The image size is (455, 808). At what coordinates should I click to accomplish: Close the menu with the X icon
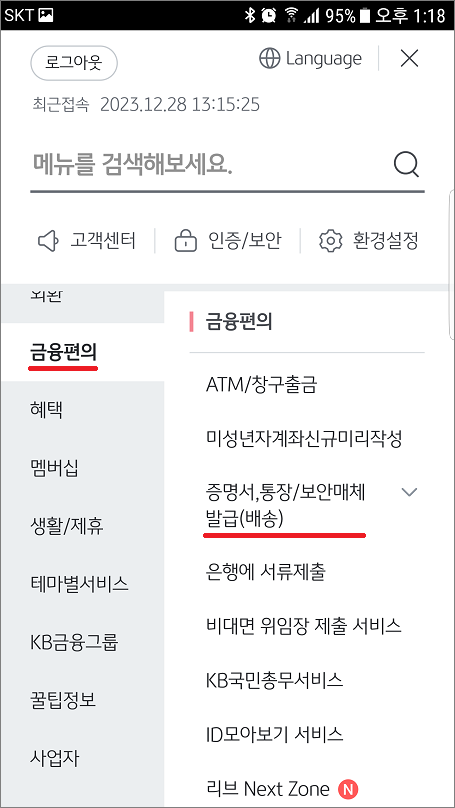tap(409, 59)
